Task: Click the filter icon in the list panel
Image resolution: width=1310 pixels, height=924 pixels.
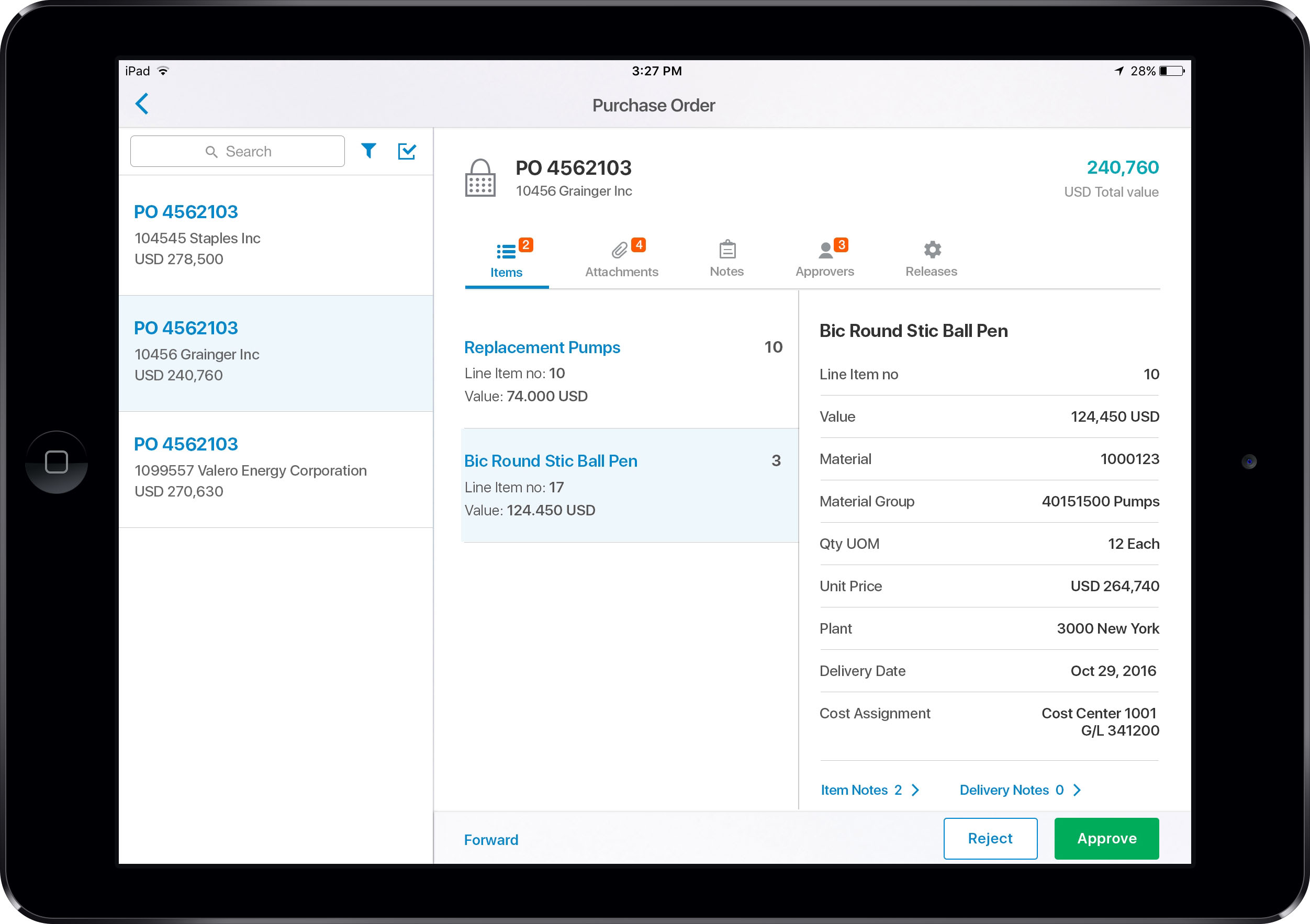Action: 370,151
